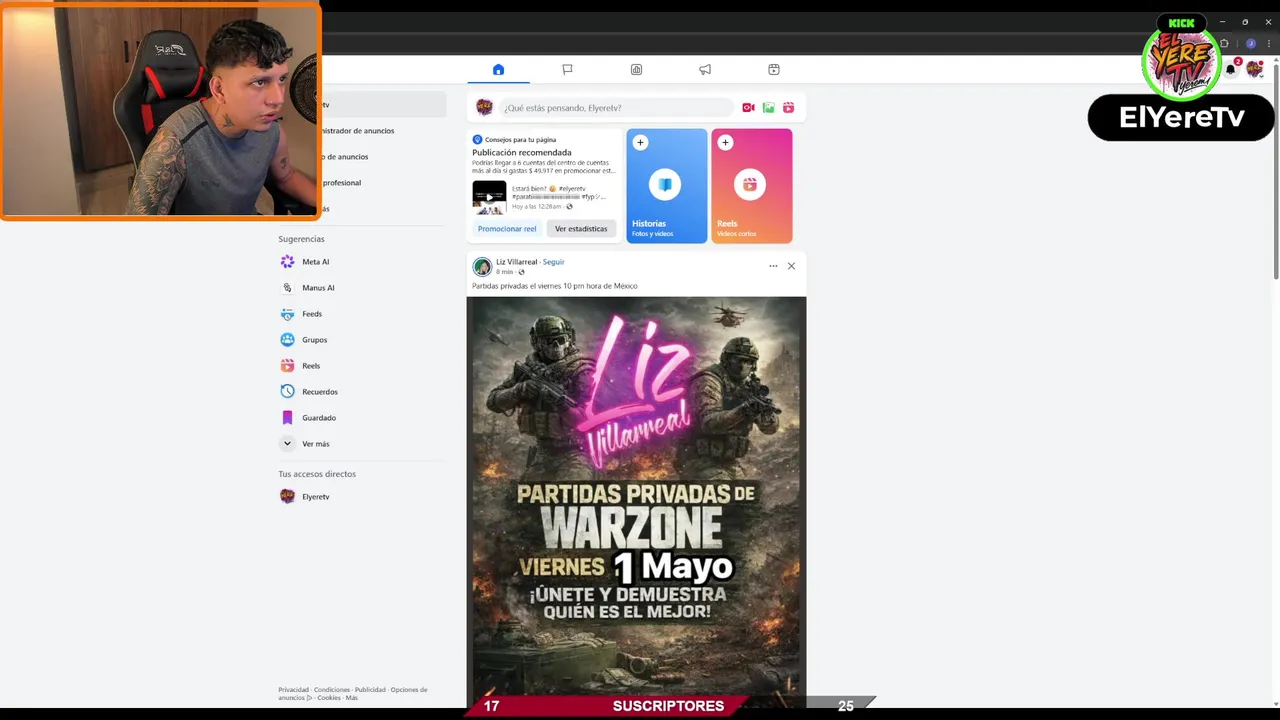Click the 'Privacidad' footer link
The width and height of the screenshot is (1280, 720).
click(x=294, y=690)
